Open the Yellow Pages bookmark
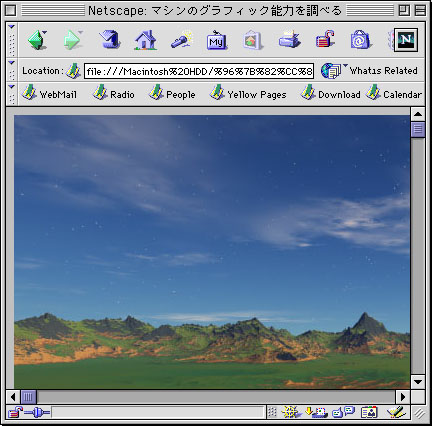This screenshot has width=432, height=426. click(x=248, y=94)
